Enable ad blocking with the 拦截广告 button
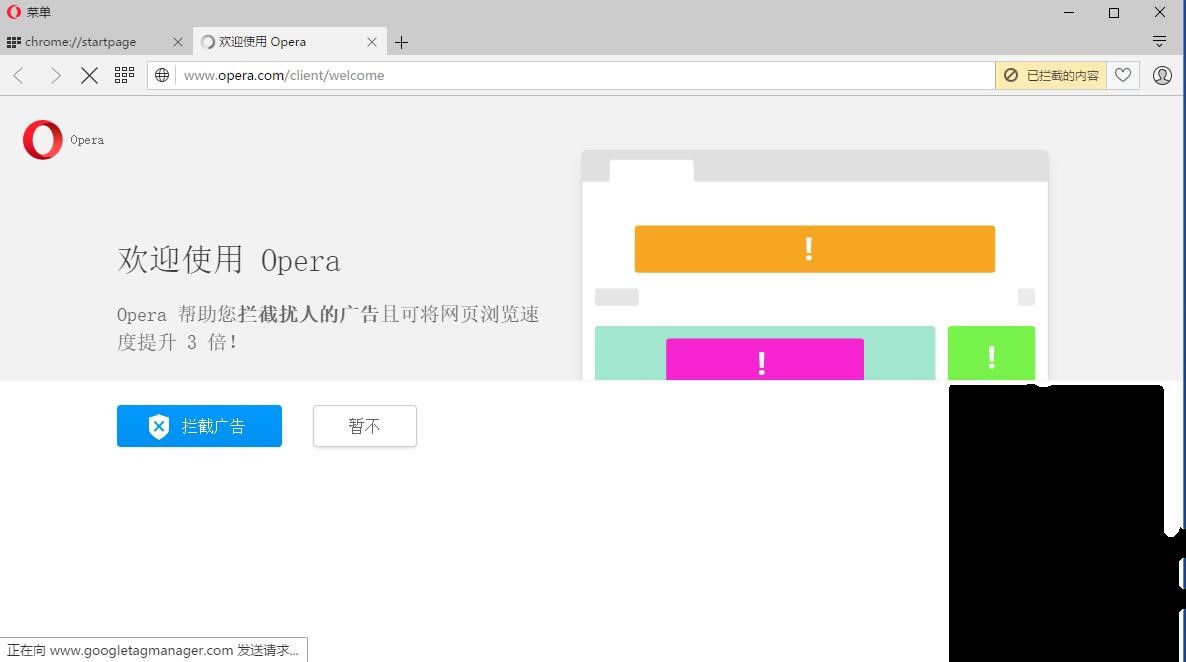This screenshot has width=1186, height=662. point(199,425)
